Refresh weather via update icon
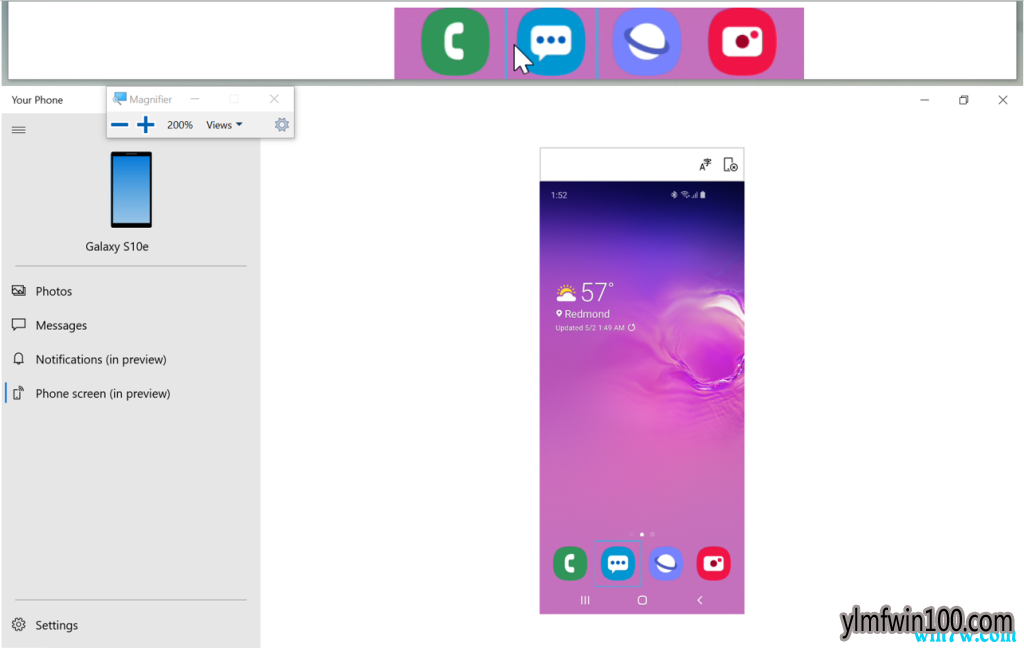 pyautogui.click(x=632, y=328)
